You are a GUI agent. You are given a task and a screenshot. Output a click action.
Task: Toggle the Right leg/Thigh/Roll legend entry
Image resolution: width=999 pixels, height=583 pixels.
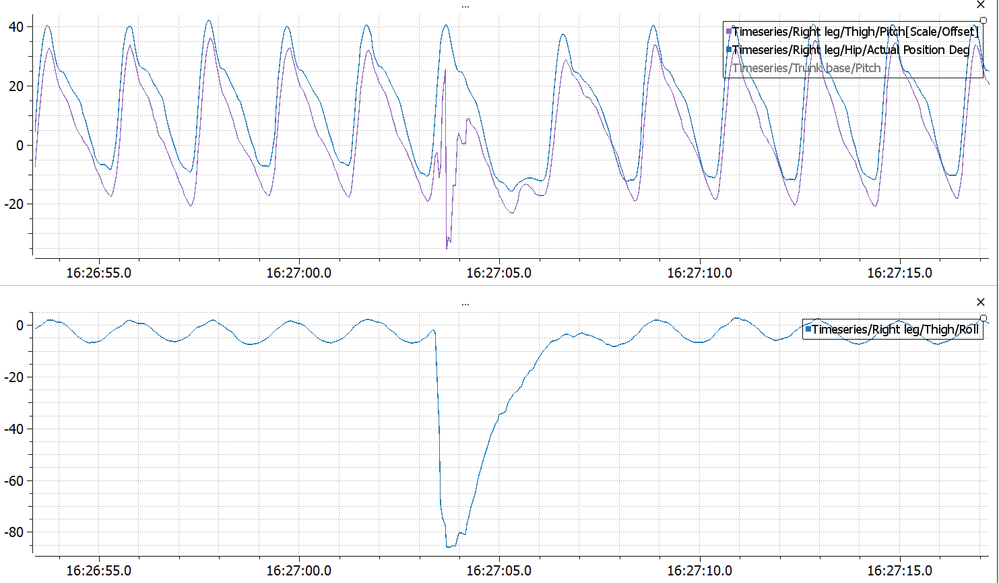(895, 329)
